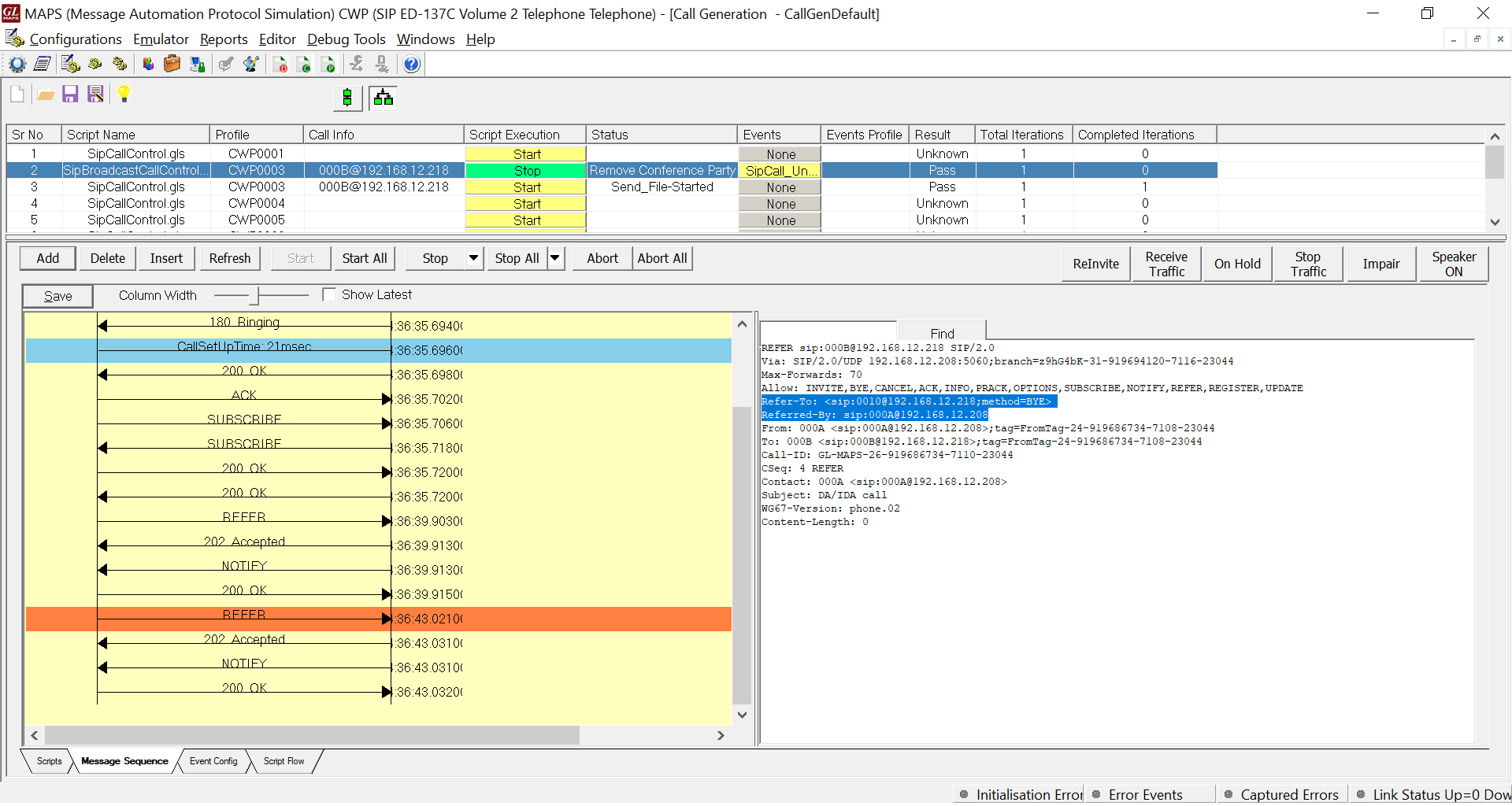Open the Stop All dropdown arrow
The image size is (1512, 806).
click(555, 258)
